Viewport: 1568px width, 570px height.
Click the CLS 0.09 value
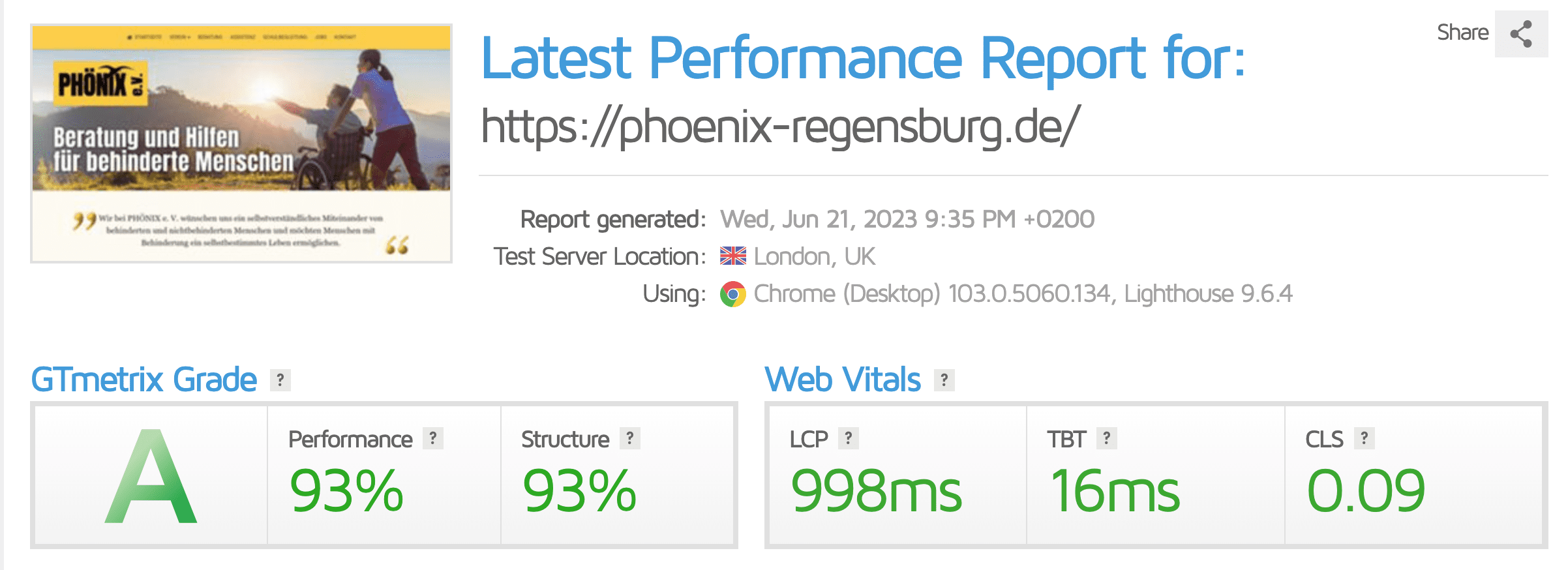tap(1366, 491)
